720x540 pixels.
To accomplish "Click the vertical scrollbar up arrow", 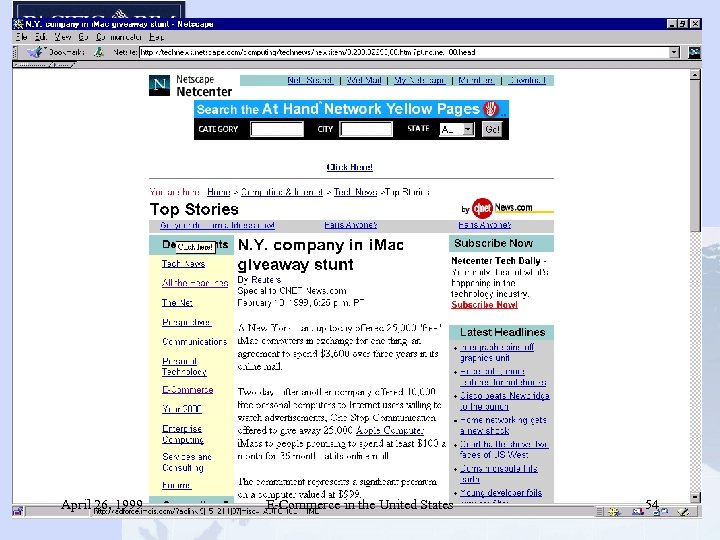I will tap(695, 74).
